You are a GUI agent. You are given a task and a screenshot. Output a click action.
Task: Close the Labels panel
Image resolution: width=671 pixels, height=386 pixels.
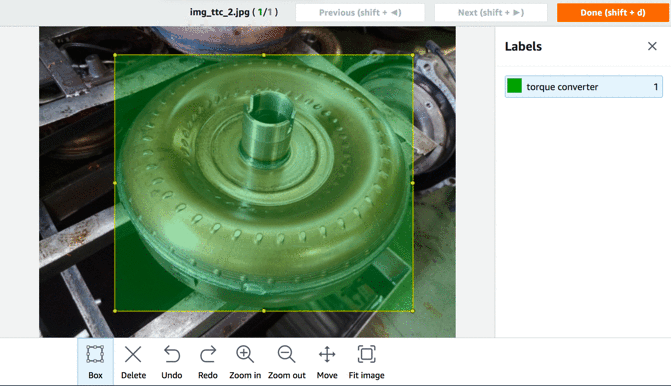coord(652,46)
